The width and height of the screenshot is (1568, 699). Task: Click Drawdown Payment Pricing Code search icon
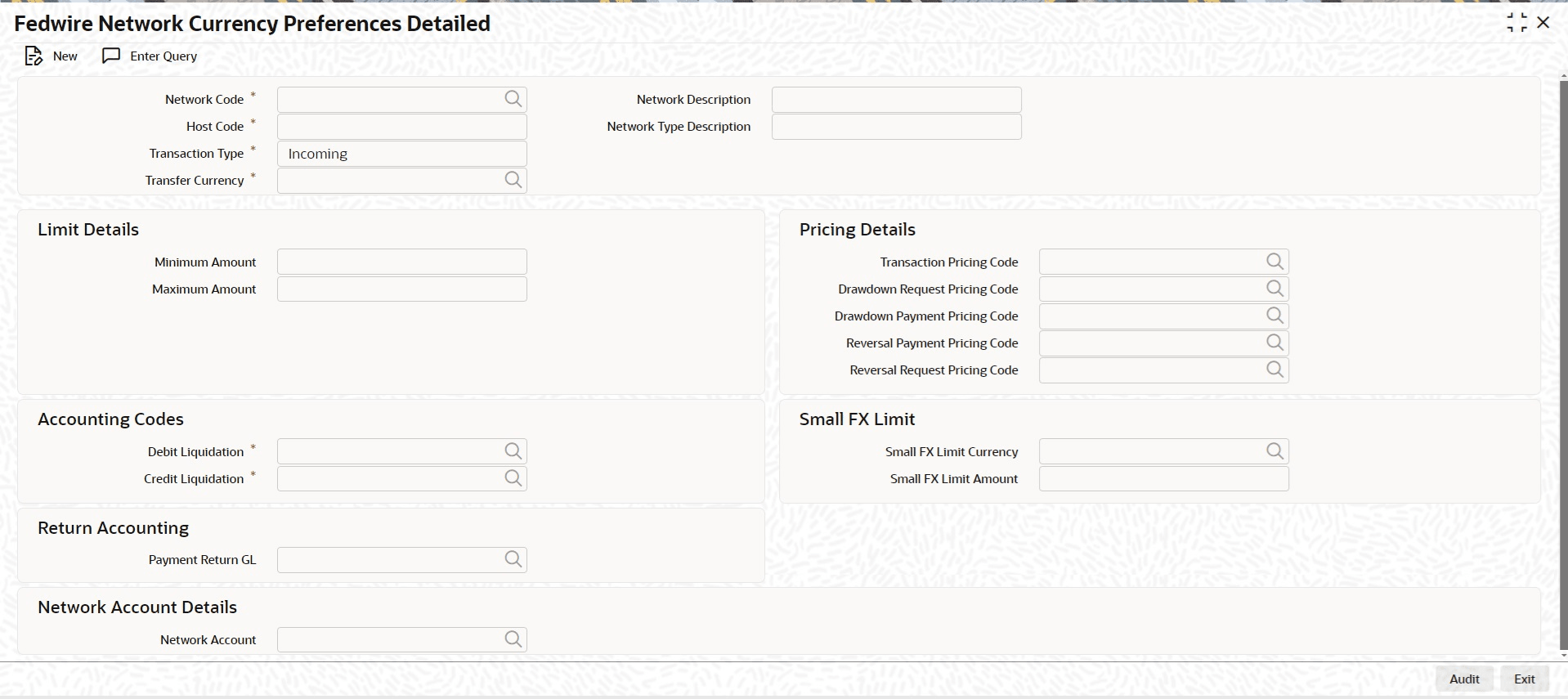point(1275,316)
